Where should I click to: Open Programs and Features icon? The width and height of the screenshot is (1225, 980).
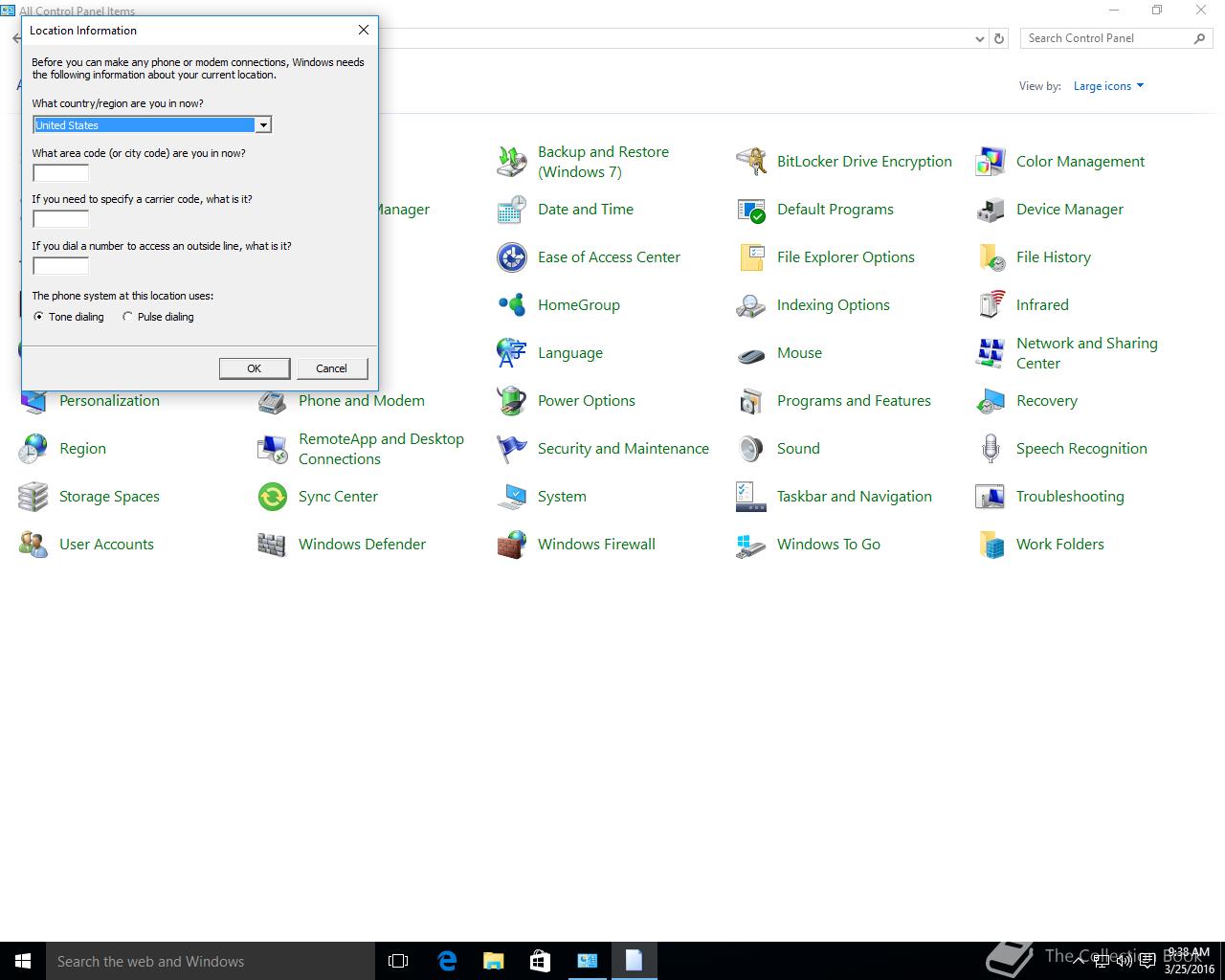[x=751, y=401]
